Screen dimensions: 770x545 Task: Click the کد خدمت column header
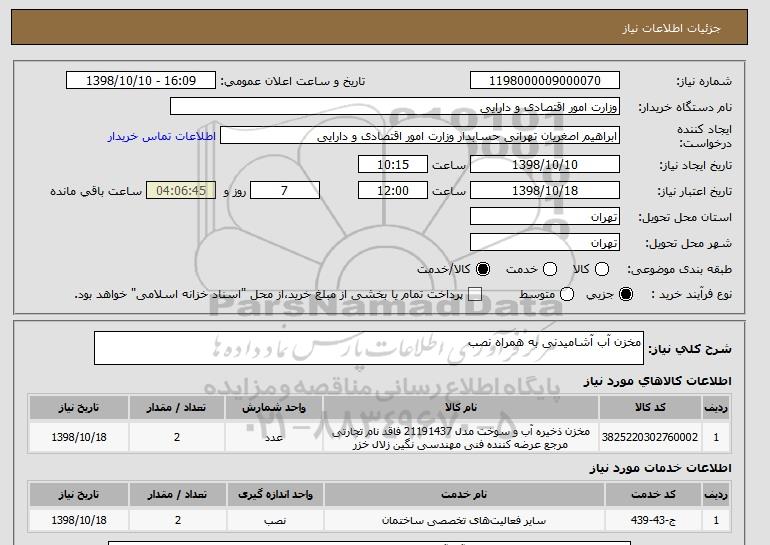tap(653, 494)
